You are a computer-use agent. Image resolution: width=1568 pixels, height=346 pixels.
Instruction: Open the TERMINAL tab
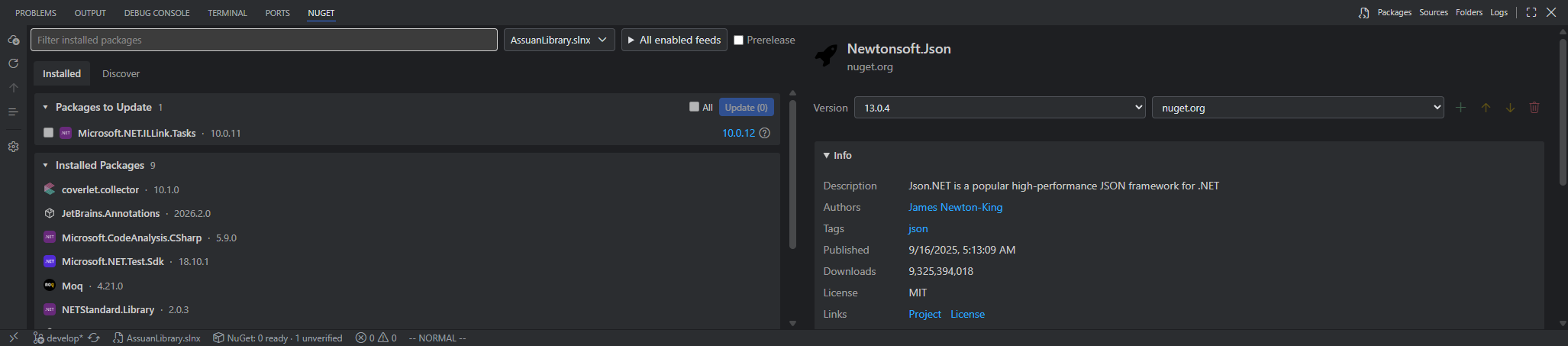[x=227, y=13]
